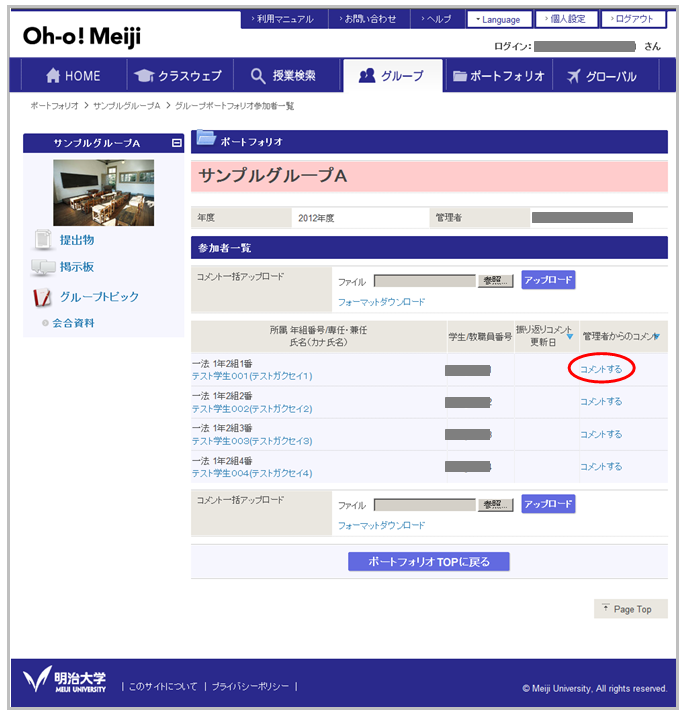
Task: Click the 提出物 document icon in sidebar
Action: 43,239
